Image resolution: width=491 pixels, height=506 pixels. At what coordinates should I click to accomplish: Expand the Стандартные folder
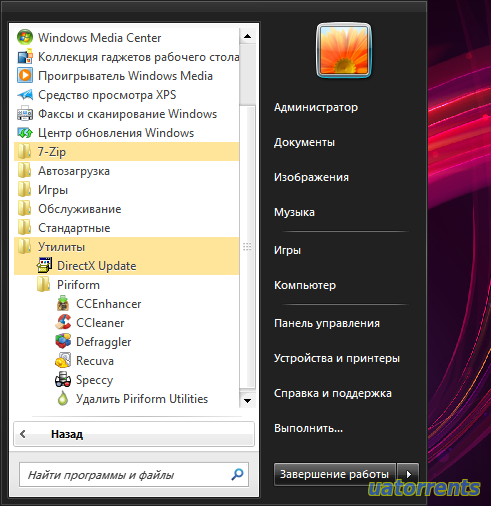(127, 228)
